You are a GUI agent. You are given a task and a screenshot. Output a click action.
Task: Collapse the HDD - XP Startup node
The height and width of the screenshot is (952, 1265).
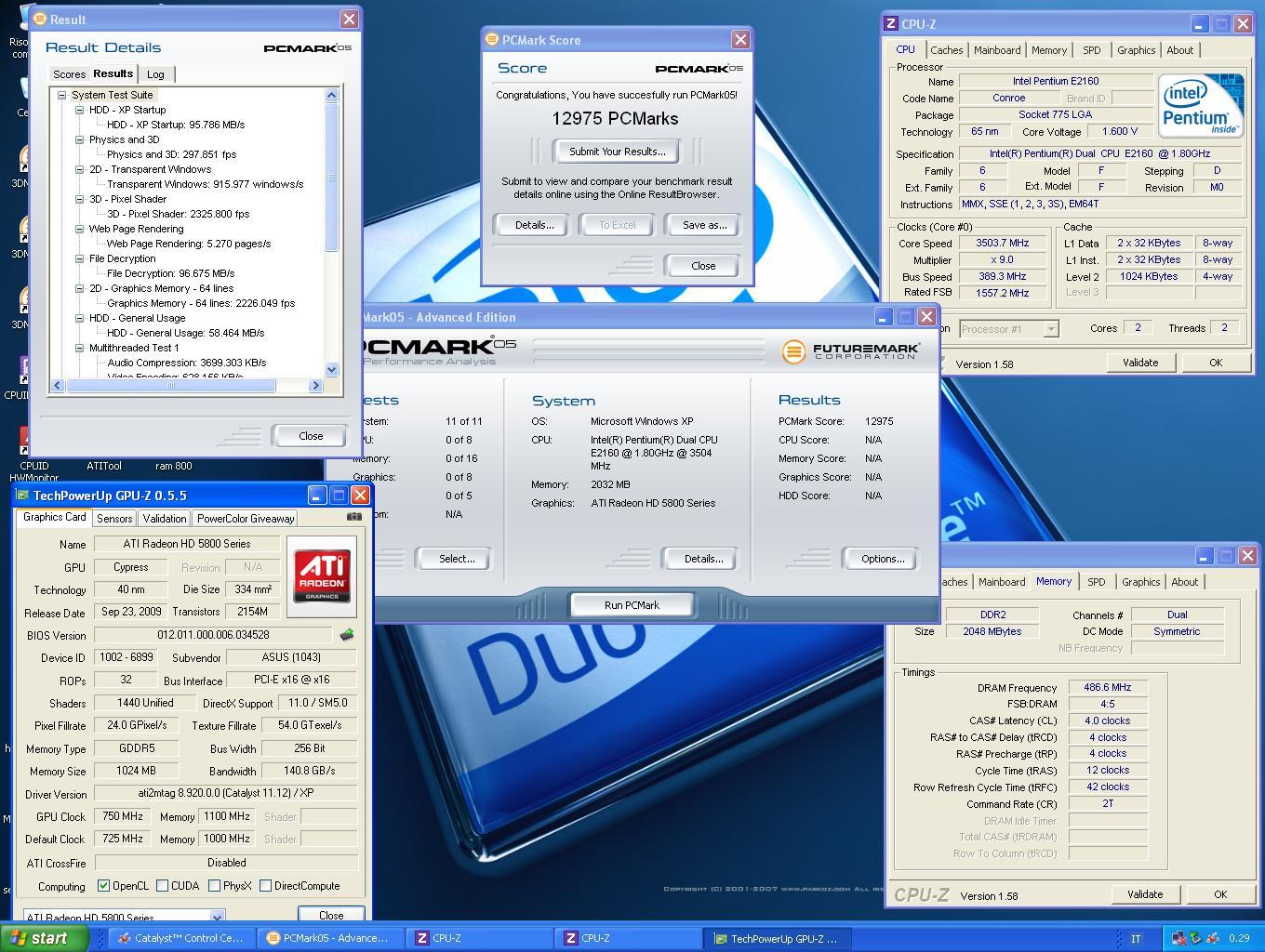pos(79,110)
